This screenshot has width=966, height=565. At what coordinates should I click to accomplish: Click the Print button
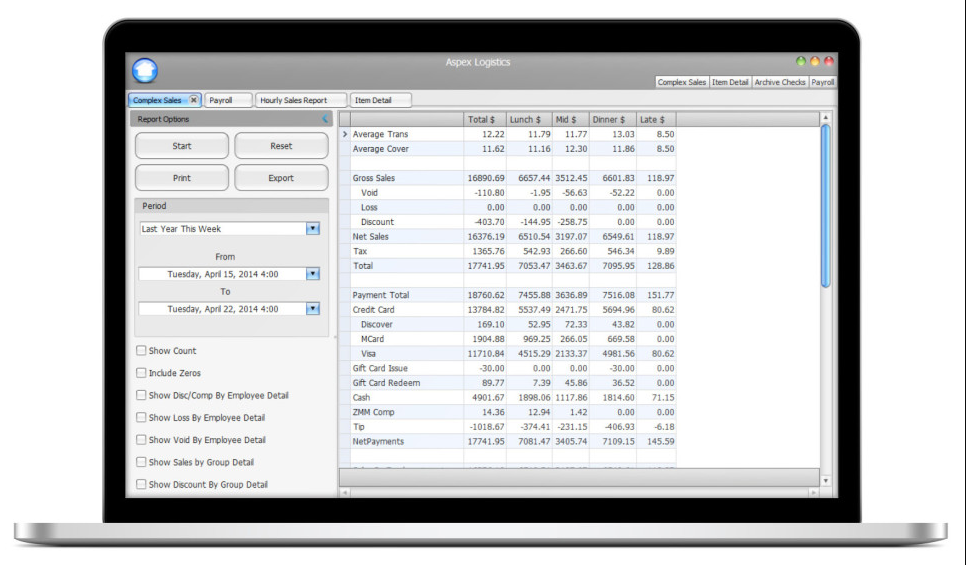(182, 178)
